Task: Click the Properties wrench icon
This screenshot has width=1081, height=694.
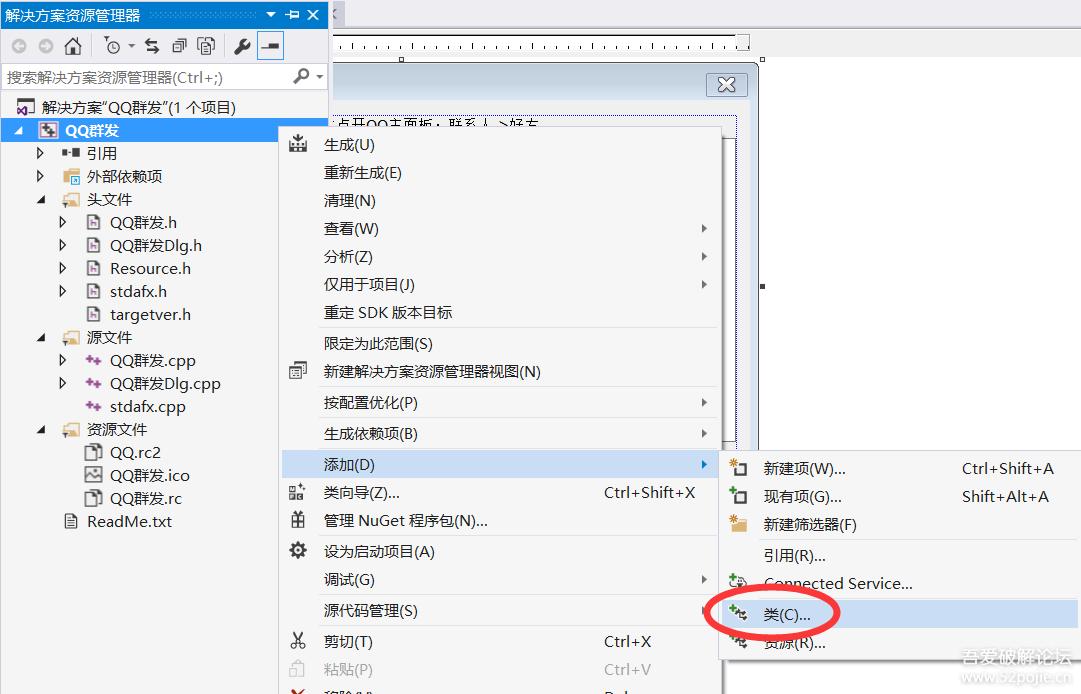Action: pos(241,45)
